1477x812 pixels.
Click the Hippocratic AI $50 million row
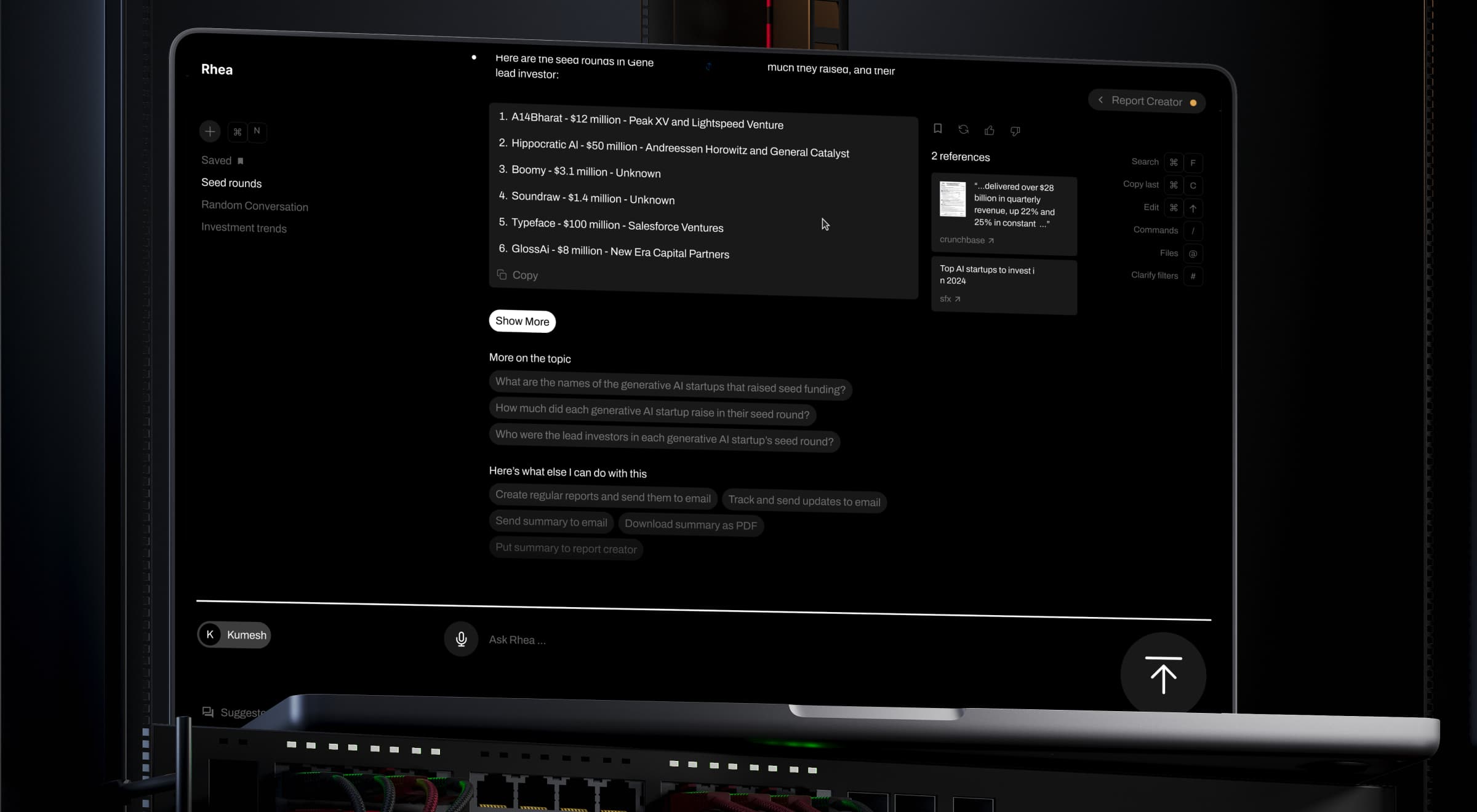[x=673, y=148]
